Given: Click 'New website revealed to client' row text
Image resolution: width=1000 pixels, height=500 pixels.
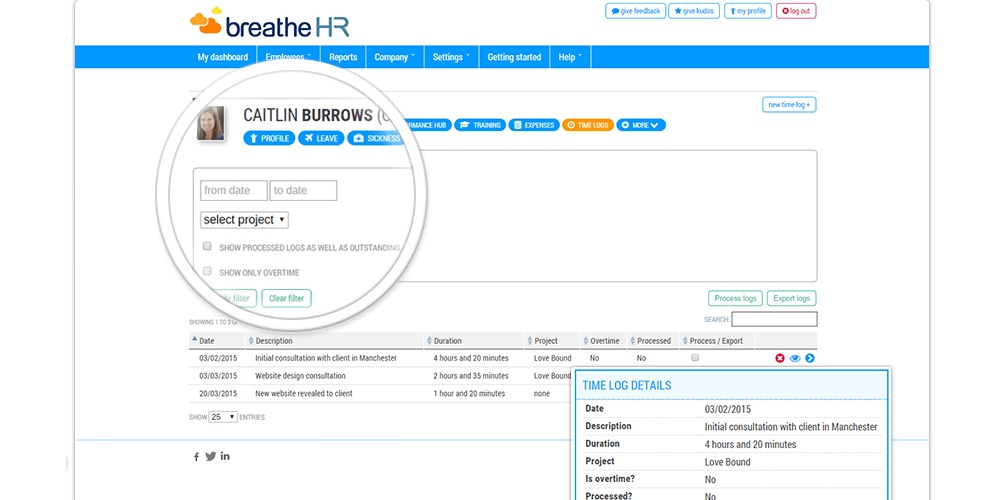Looking at the screenshot, I should pyautogui.click(x=304, y=393).
